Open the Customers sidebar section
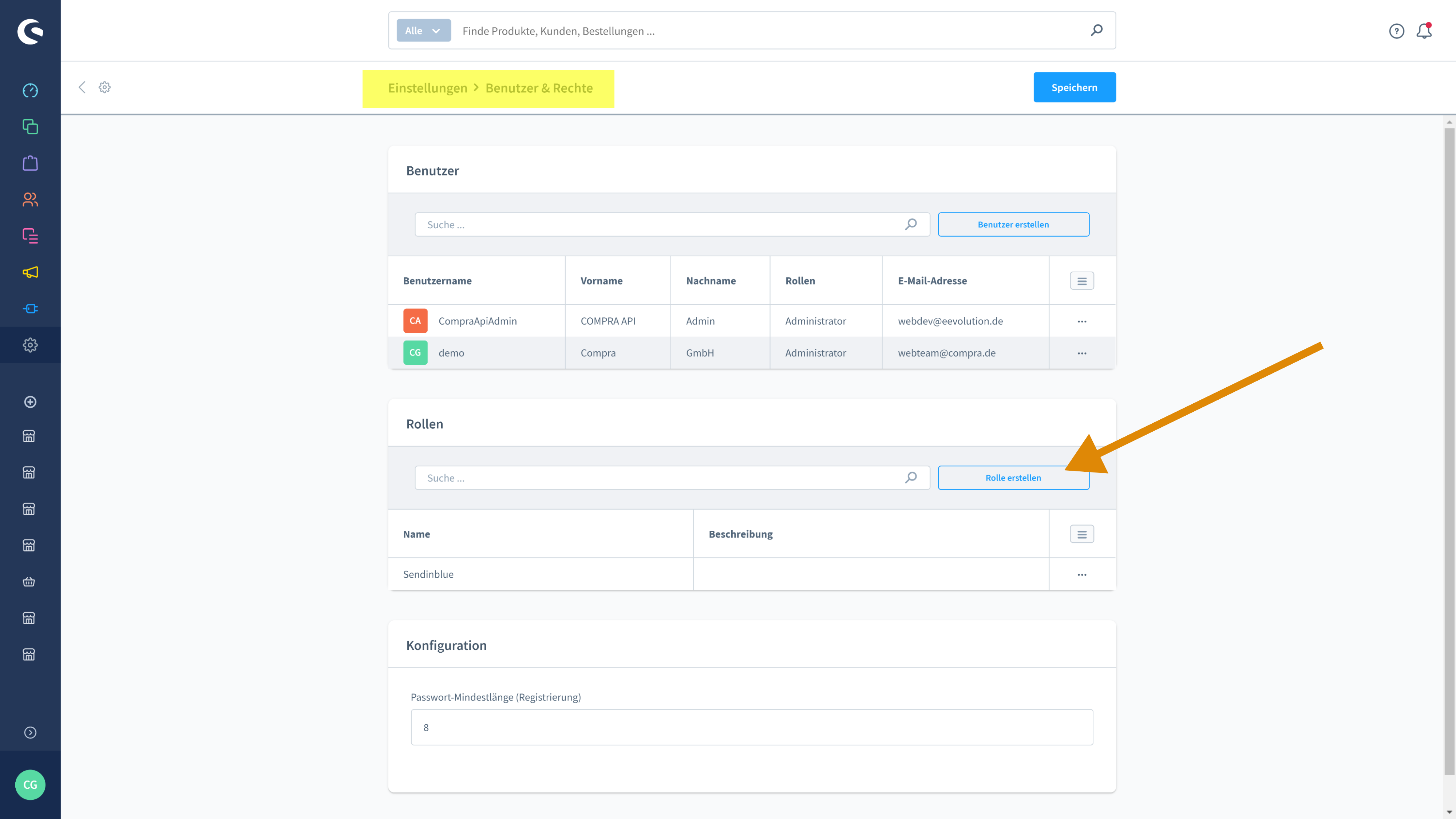The width and height of the screenshot is (1456, 819). pyautogui.click(x=30, y=199)
